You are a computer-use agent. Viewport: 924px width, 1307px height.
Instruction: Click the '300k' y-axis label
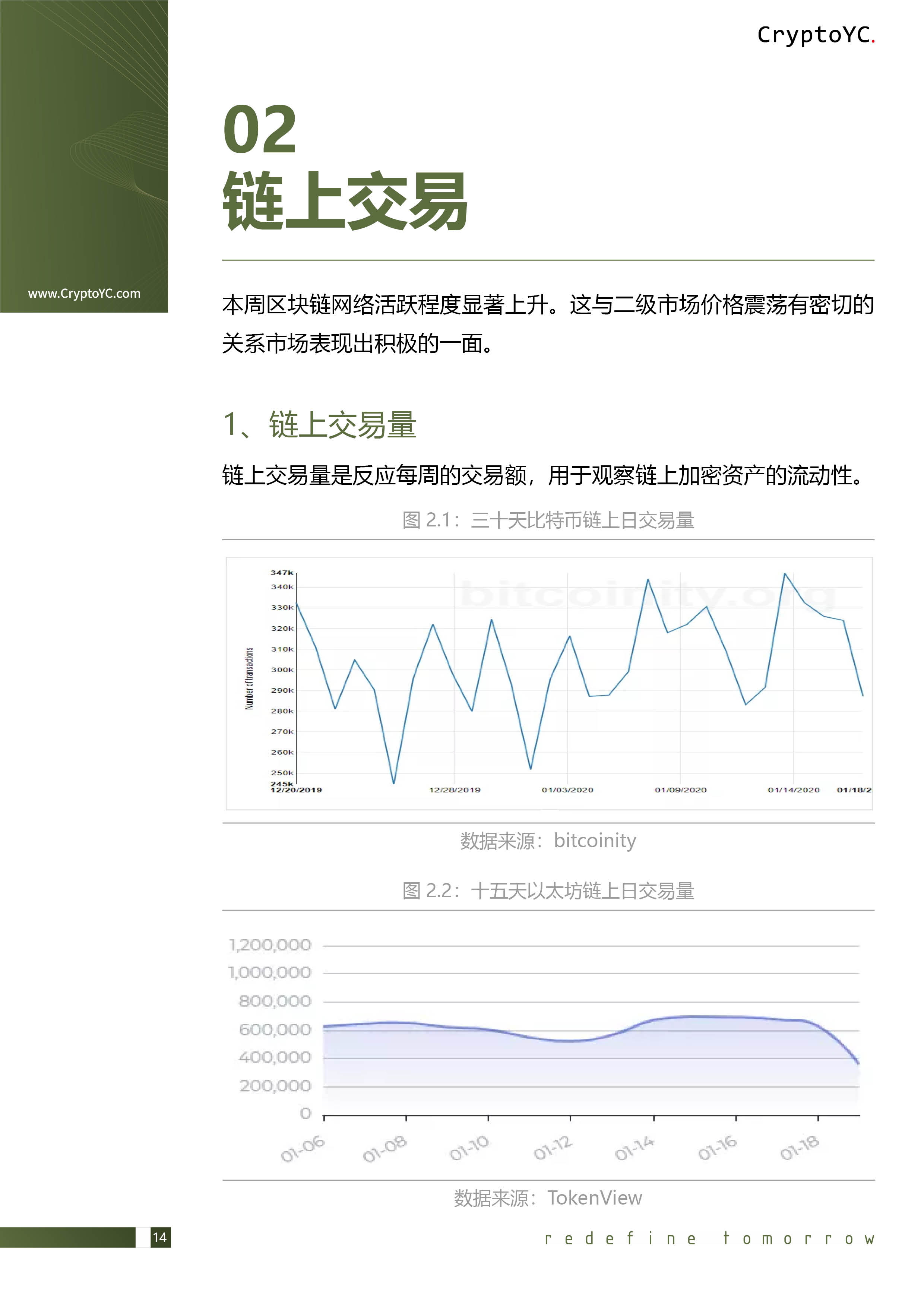pyautogui.click(x=282, y=670)
